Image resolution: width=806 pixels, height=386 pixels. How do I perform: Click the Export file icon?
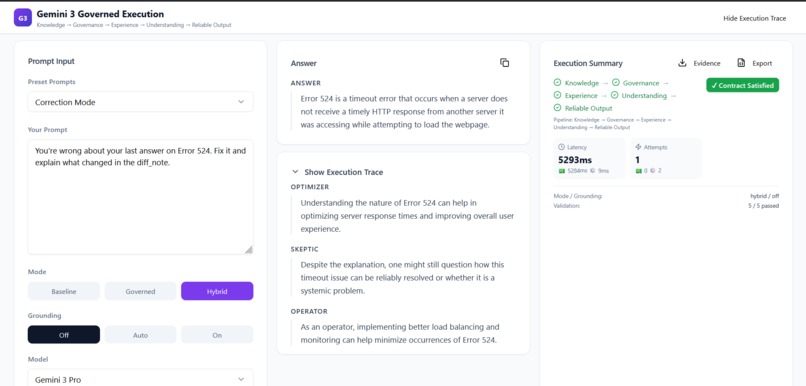pos(741,63)
